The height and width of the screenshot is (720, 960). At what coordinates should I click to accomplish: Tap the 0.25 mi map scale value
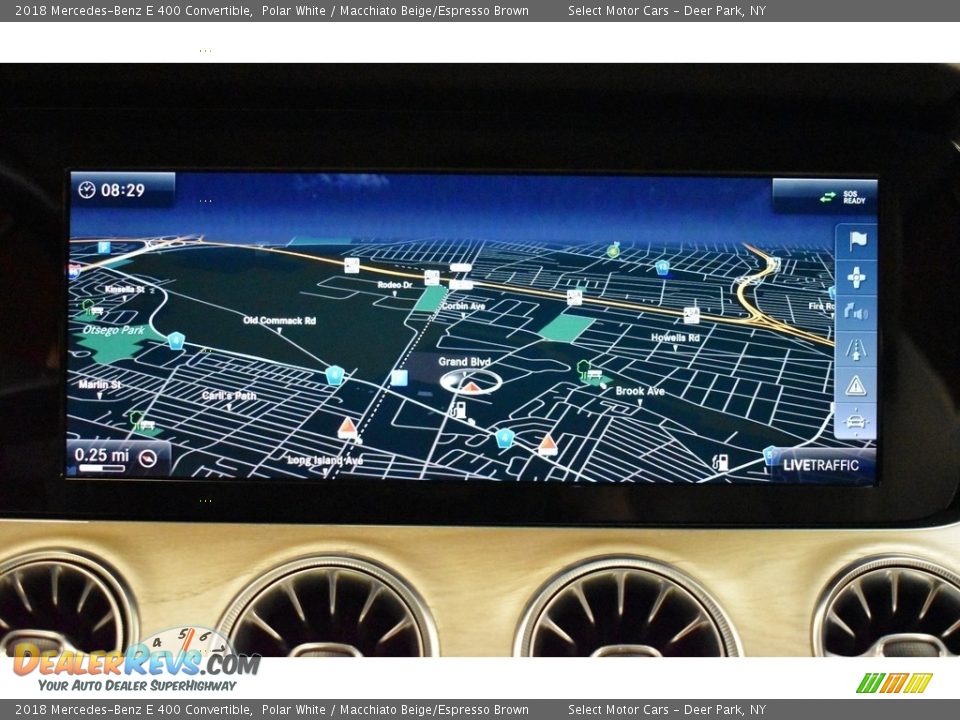[102, 454]
